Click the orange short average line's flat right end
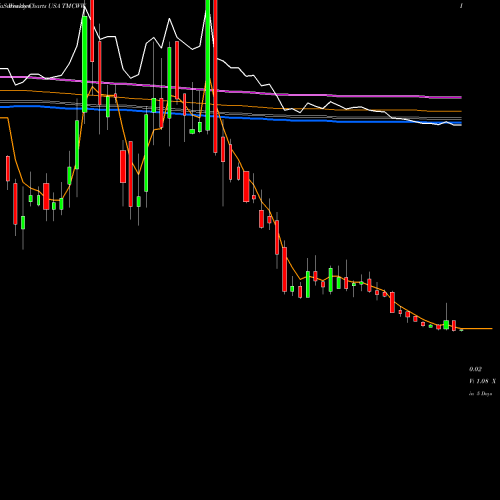 point(477,329)
